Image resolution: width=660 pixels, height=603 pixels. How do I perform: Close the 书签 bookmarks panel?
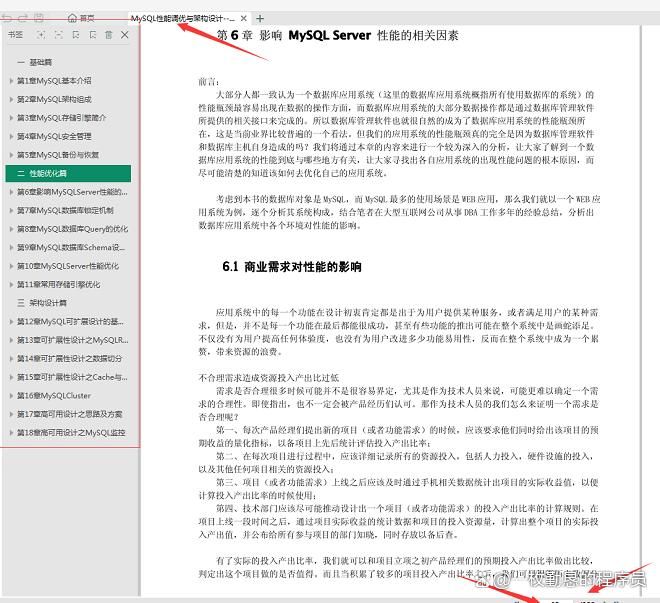125,35
